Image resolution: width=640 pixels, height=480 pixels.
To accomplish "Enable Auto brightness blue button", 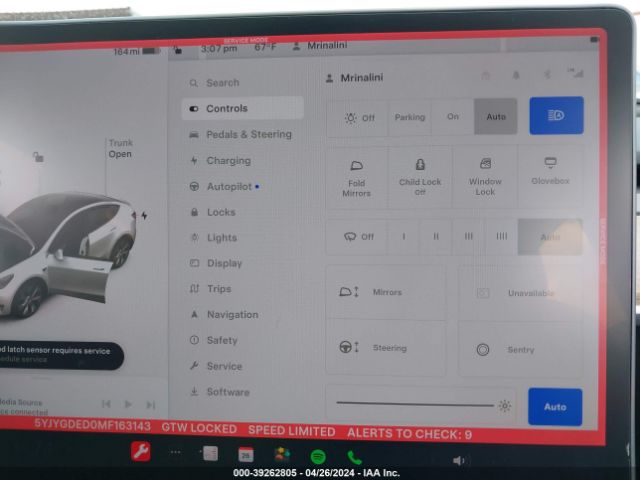I will pos(555,407).
